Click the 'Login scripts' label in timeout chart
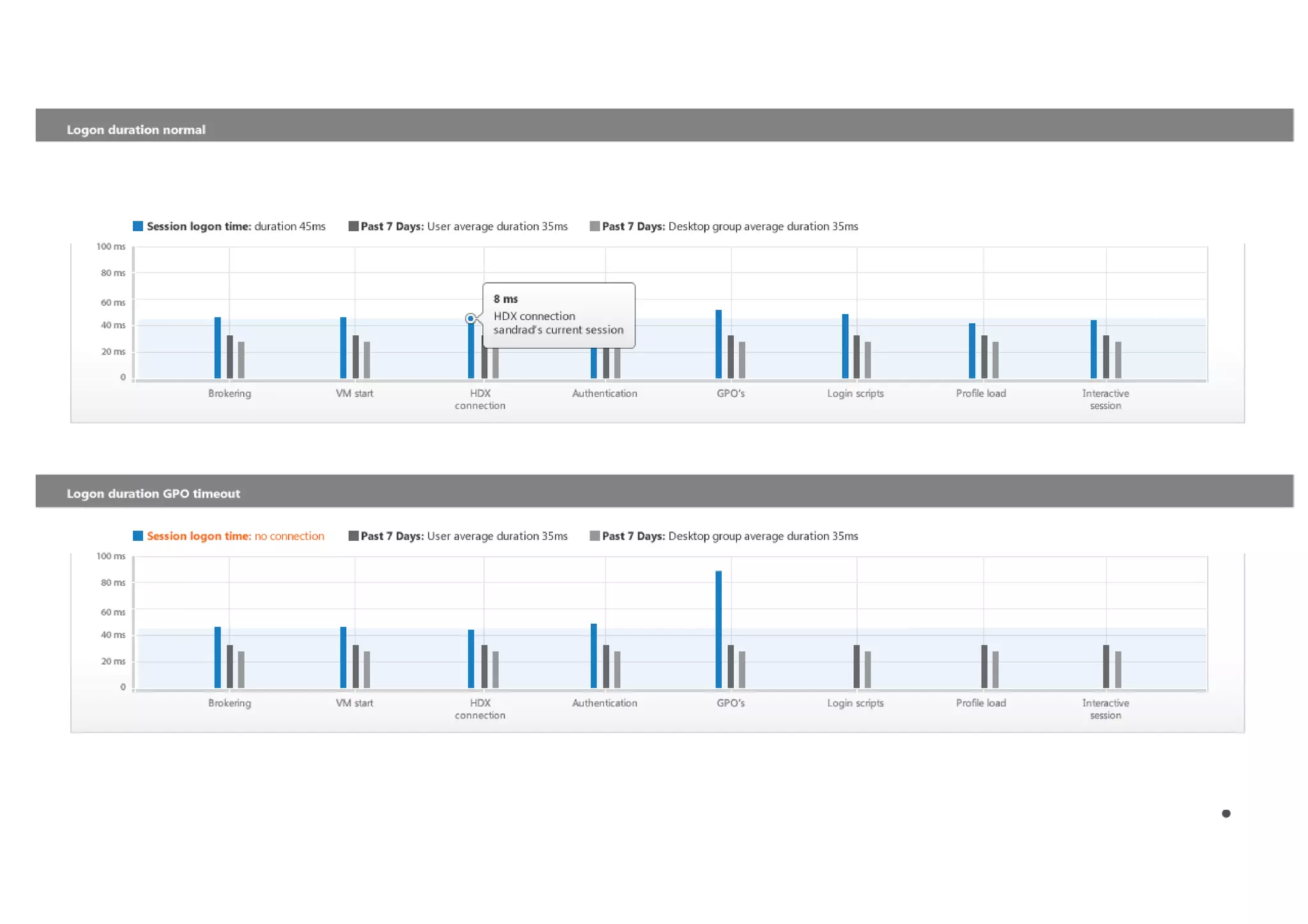This screenshot has height=924, width=1308. (855, 703)
